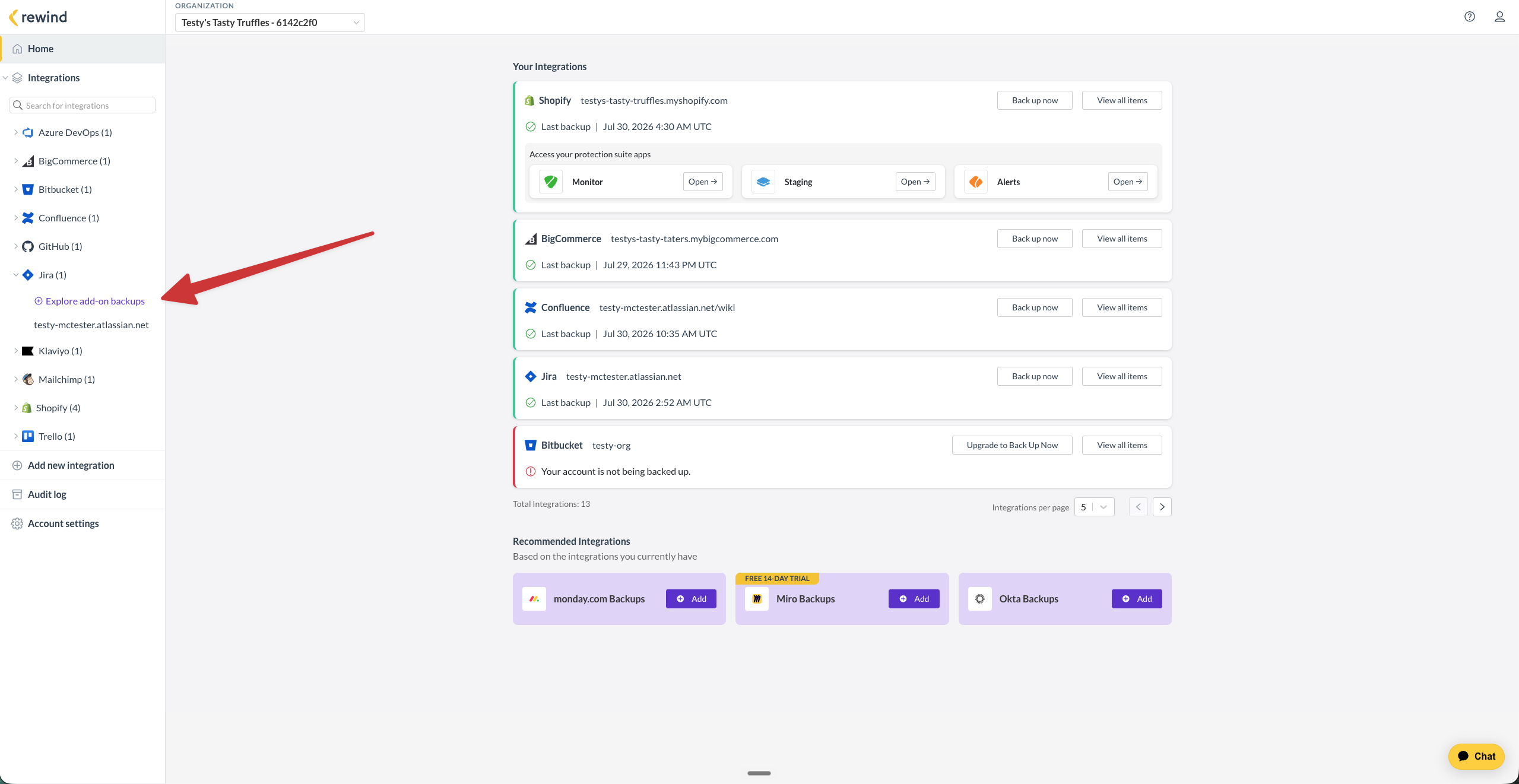
Task: Click the BigCommerce icon in sidebar
Action: [28, 161]
